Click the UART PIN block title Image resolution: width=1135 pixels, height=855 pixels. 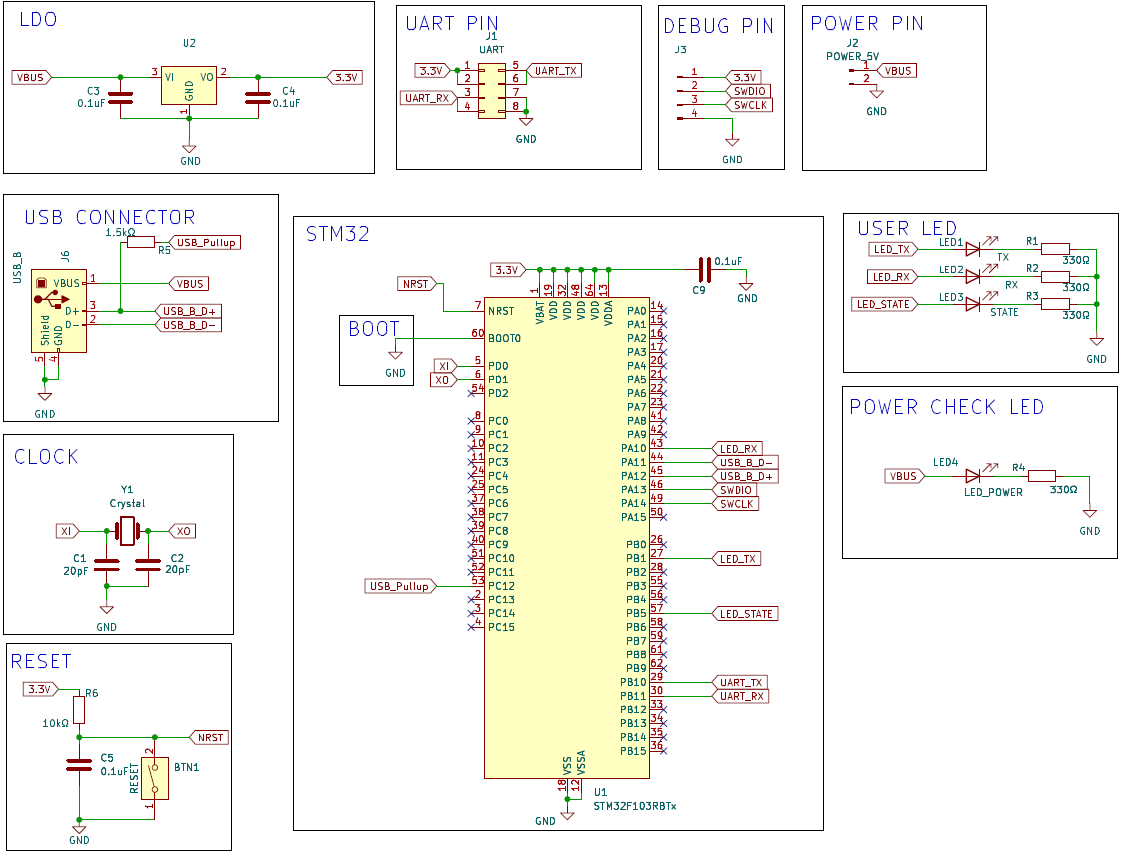coord(452,24)
